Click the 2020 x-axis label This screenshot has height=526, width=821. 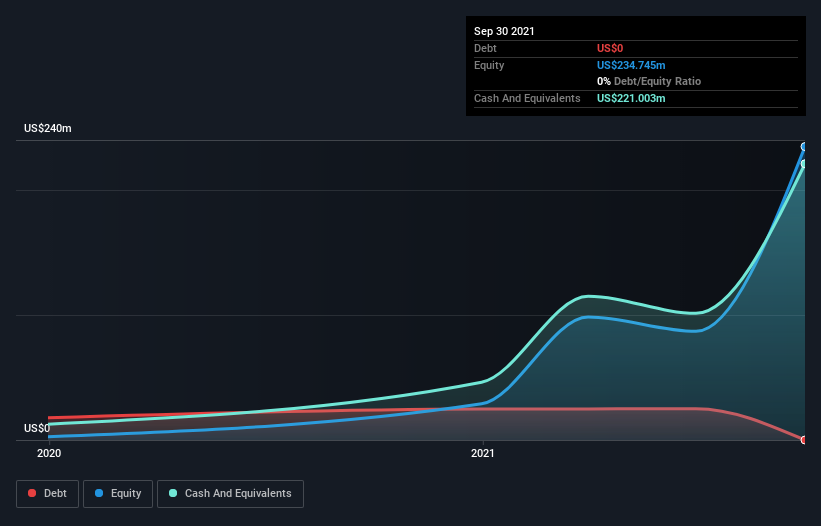coord(49,453)
